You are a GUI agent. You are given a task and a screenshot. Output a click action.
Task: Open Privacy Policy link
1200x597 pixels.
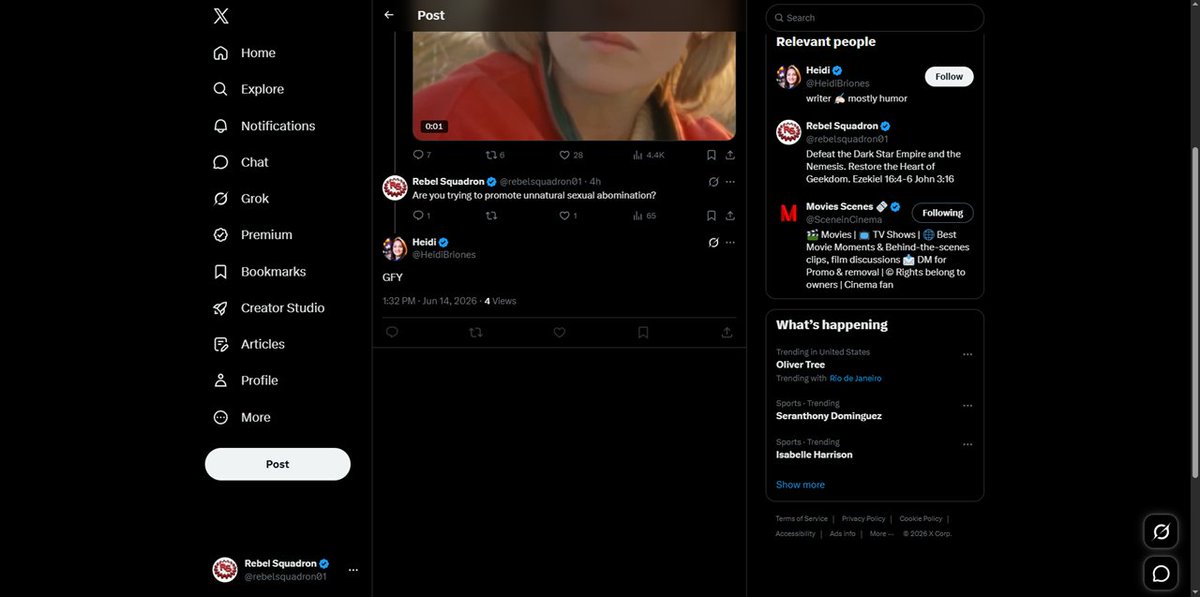pyautogui.click(x=863, y=519)
